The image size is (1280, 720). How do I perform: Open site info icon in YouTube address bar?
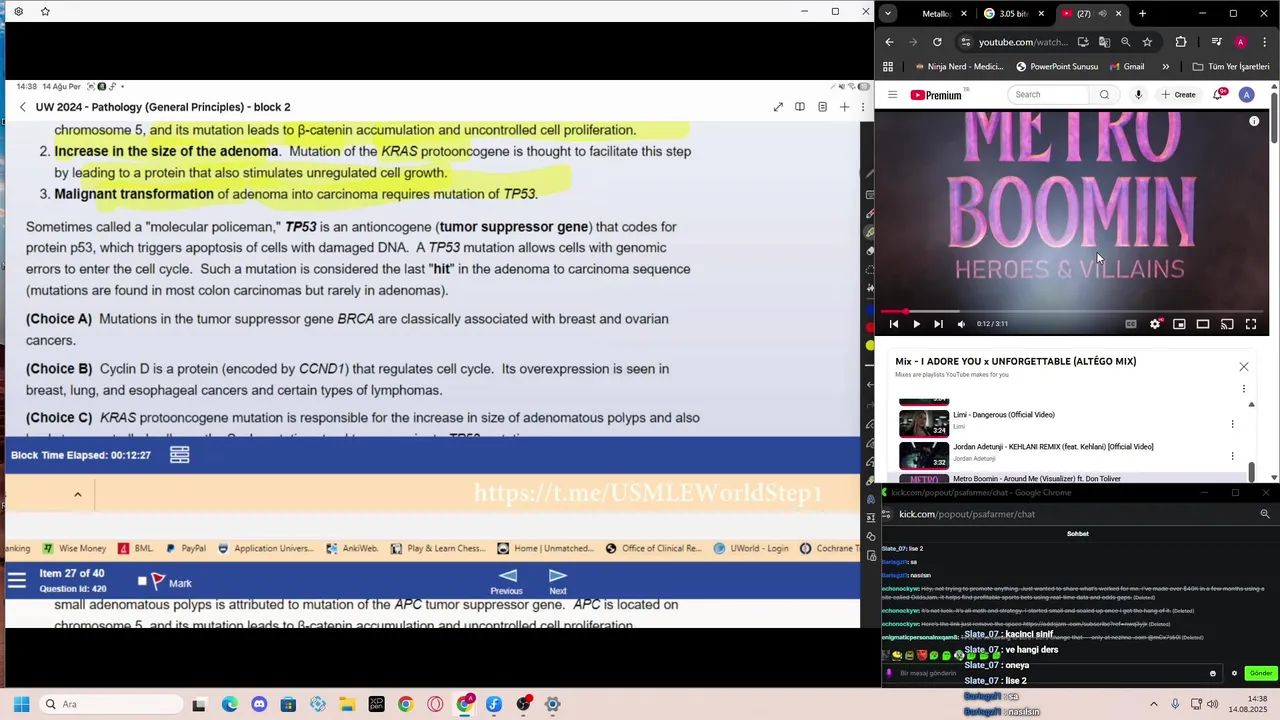965,42
